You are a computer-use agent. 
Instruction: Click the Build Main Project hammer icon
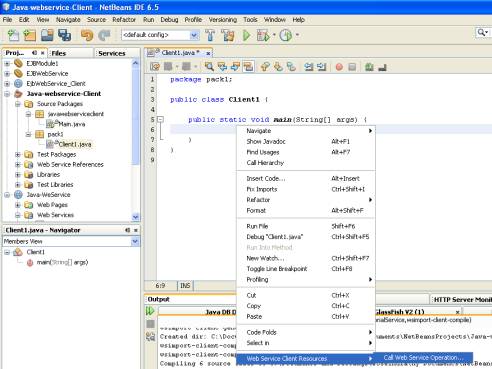210,35
